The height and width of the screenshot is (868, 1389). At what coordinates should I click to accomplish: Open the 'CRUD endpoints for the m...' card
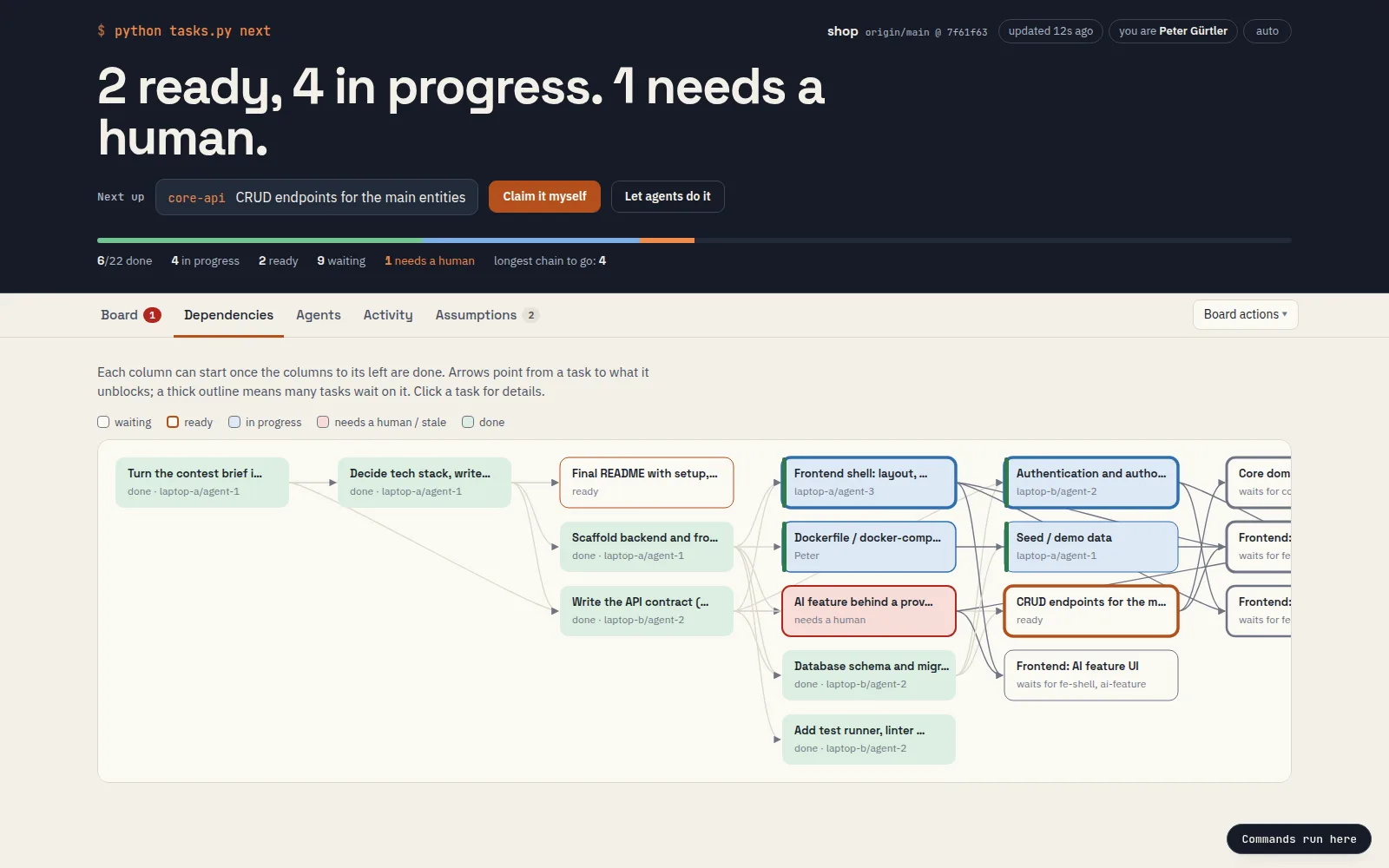coord(1091,611)
